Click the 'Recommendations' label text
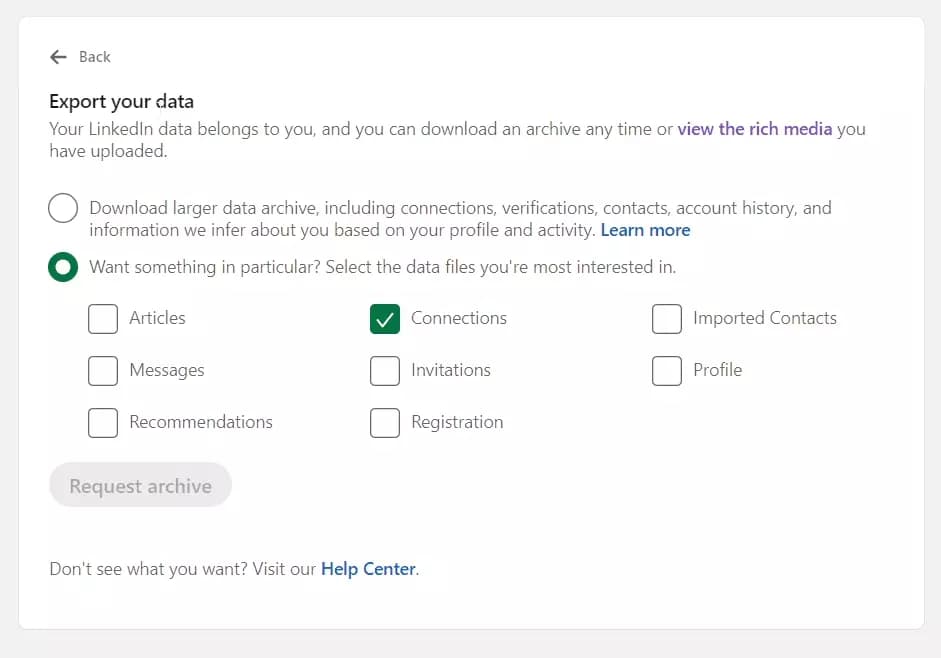Image resolution: width=941 pixels, height=658 pixels. [x=200, y=422]
